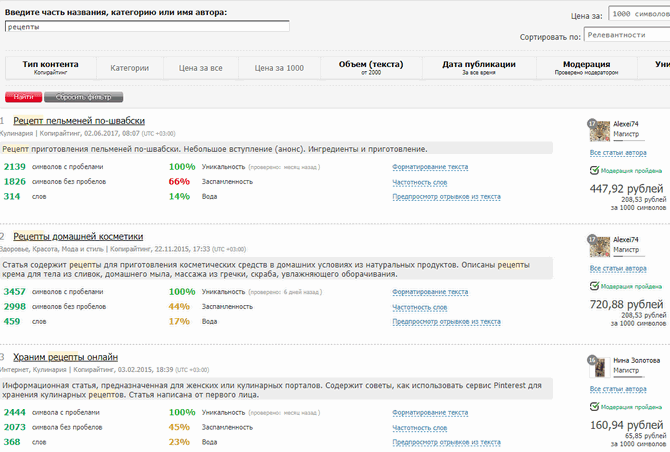Click 'Форматирование текста' for the пельменей article
The height and width of the screenshot is (452, 670).
pos(430,167)
